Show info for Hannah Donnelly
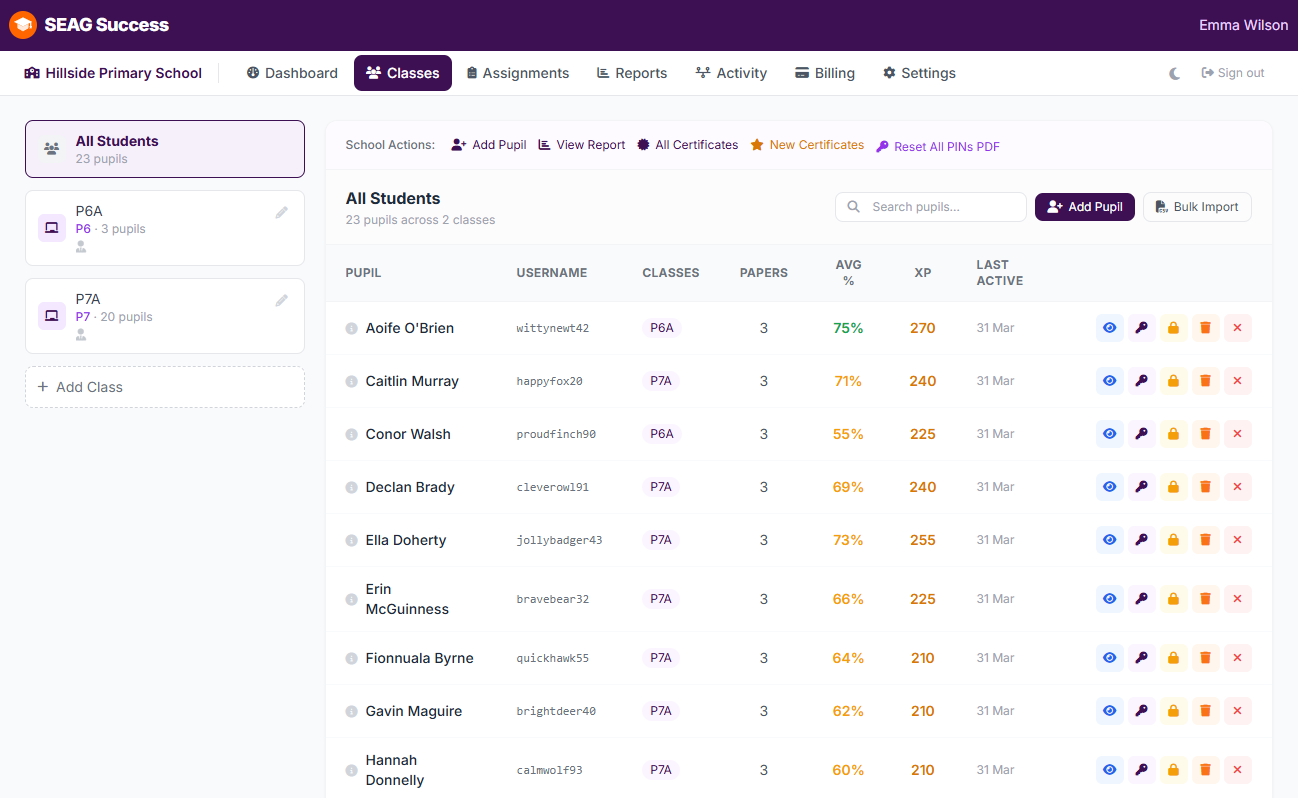 coord(352,771)
